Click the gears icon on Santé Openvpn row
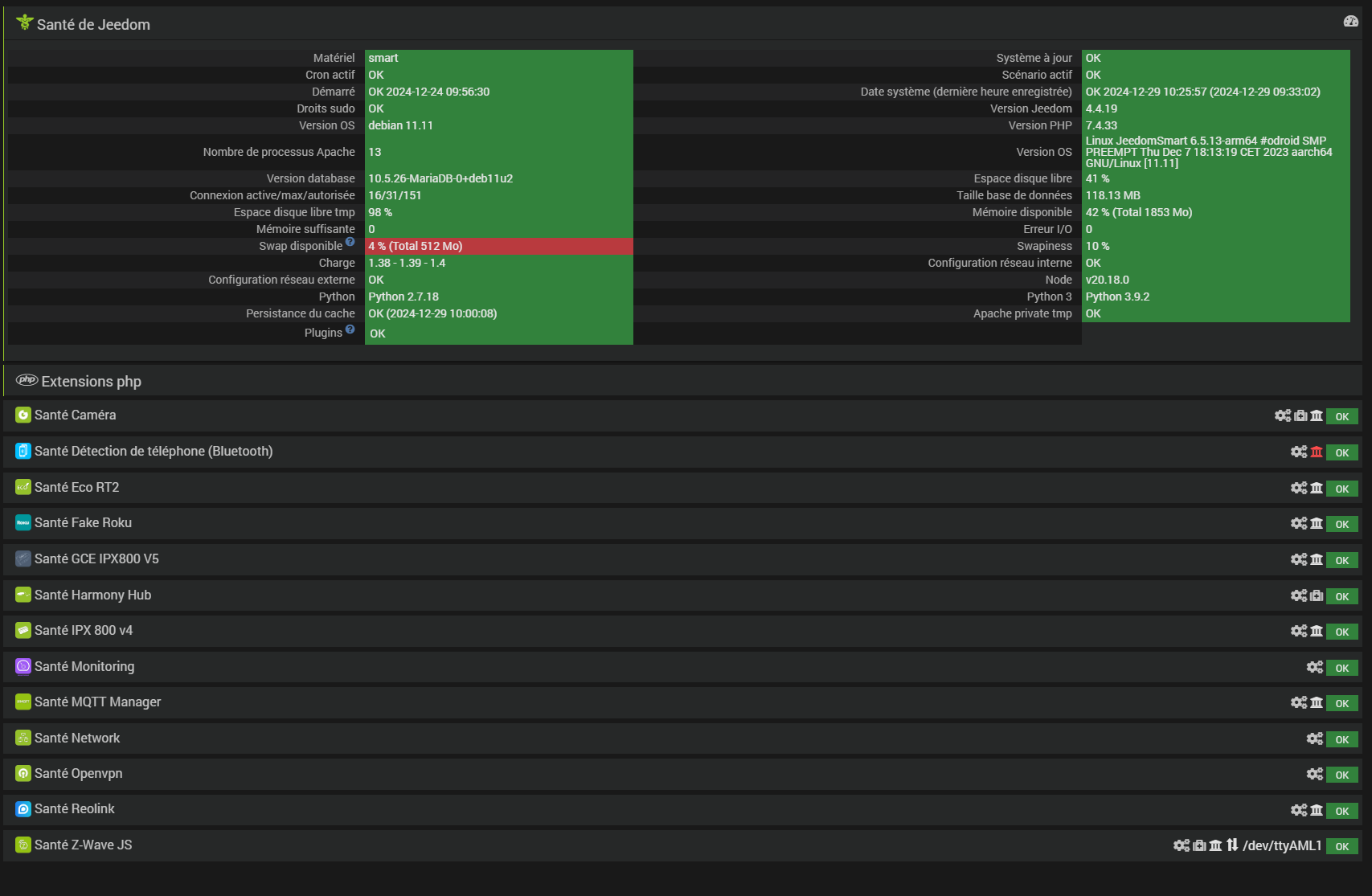 click(x=1314, y=774)
